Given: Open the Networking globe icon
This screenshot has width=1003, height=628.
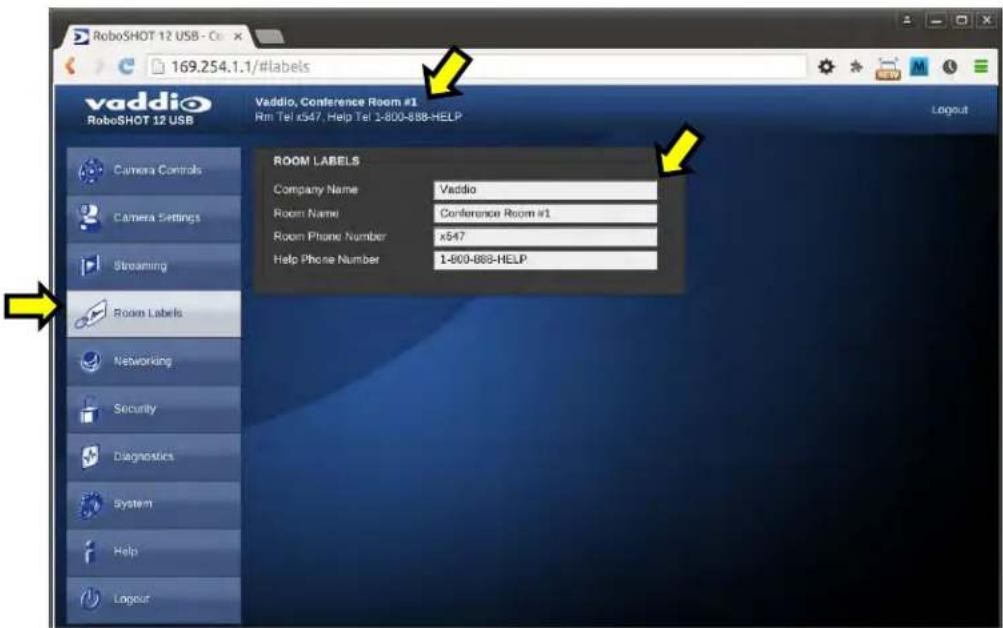Looking at the screenshot, I should (90, 361).
